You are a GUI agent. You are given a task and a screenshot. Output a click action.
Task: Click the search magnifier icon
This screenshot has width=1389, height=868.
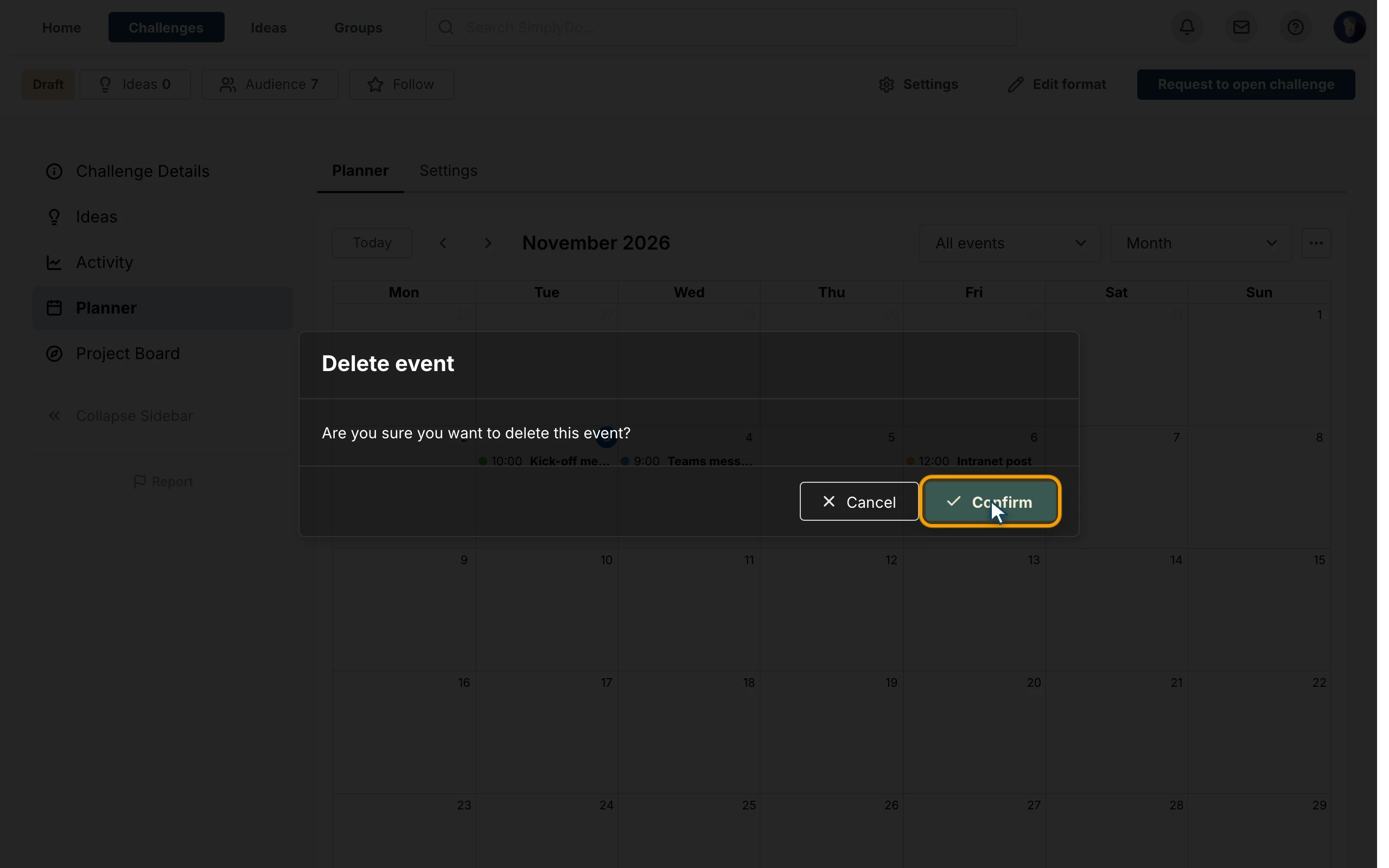pos(446,27)
